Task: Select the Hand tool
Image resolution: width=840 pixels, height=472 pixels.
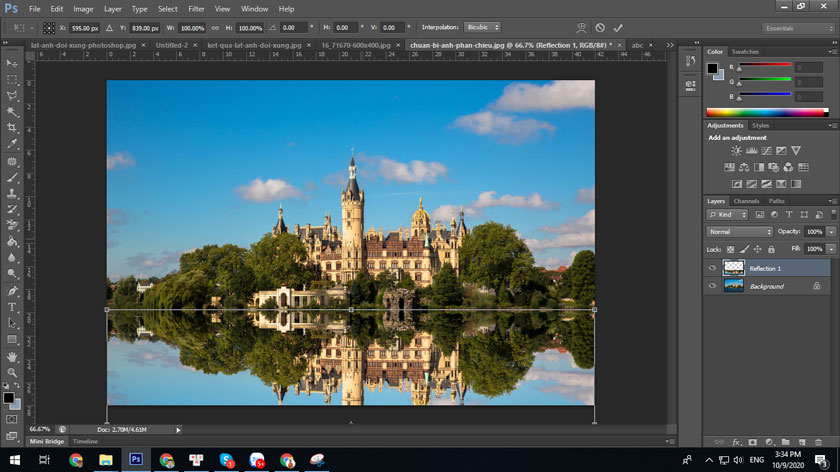Action: [12, 357]
